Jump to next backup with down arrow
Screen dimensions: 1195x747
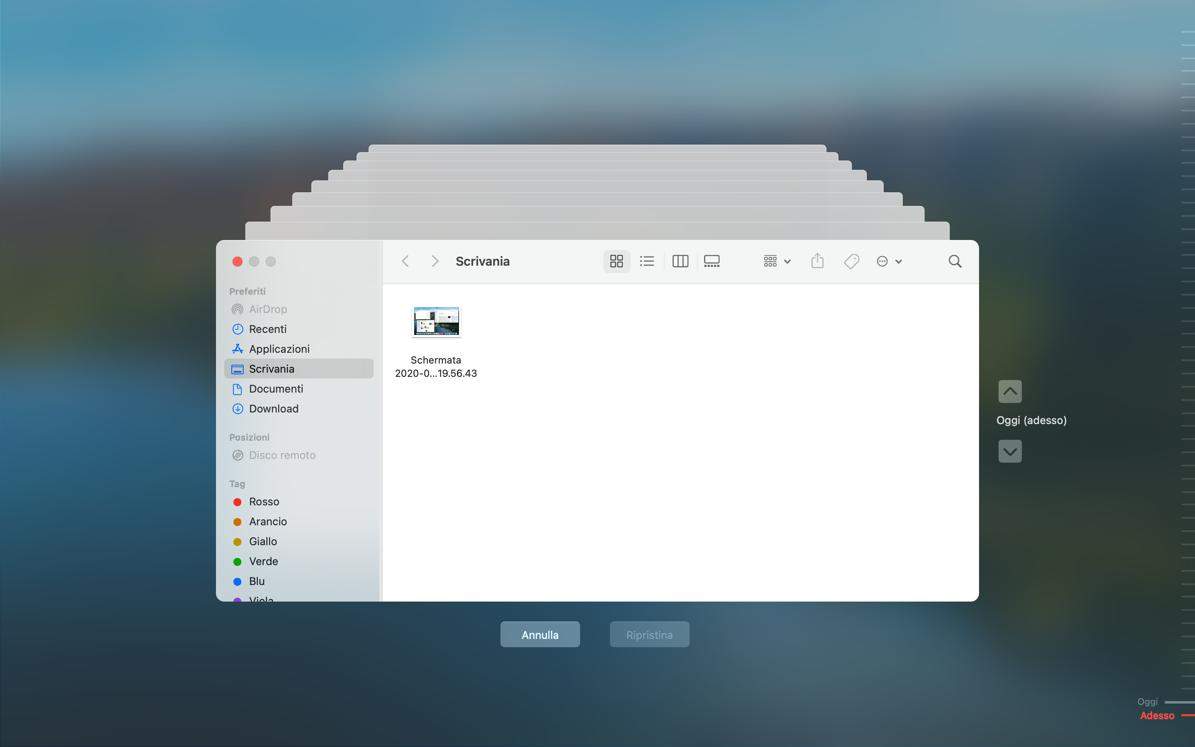tap(1010, 451)
